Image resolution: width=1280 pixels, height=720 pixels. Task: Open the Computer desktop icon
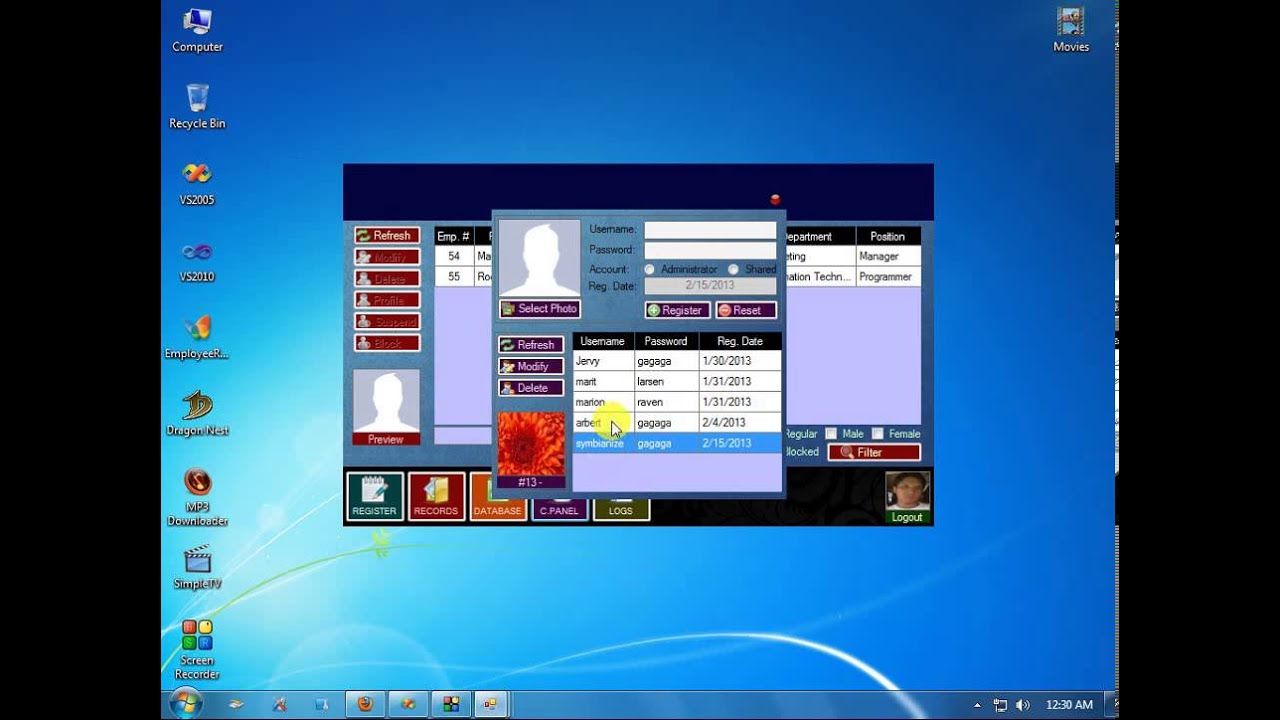(x=197, y=30)
